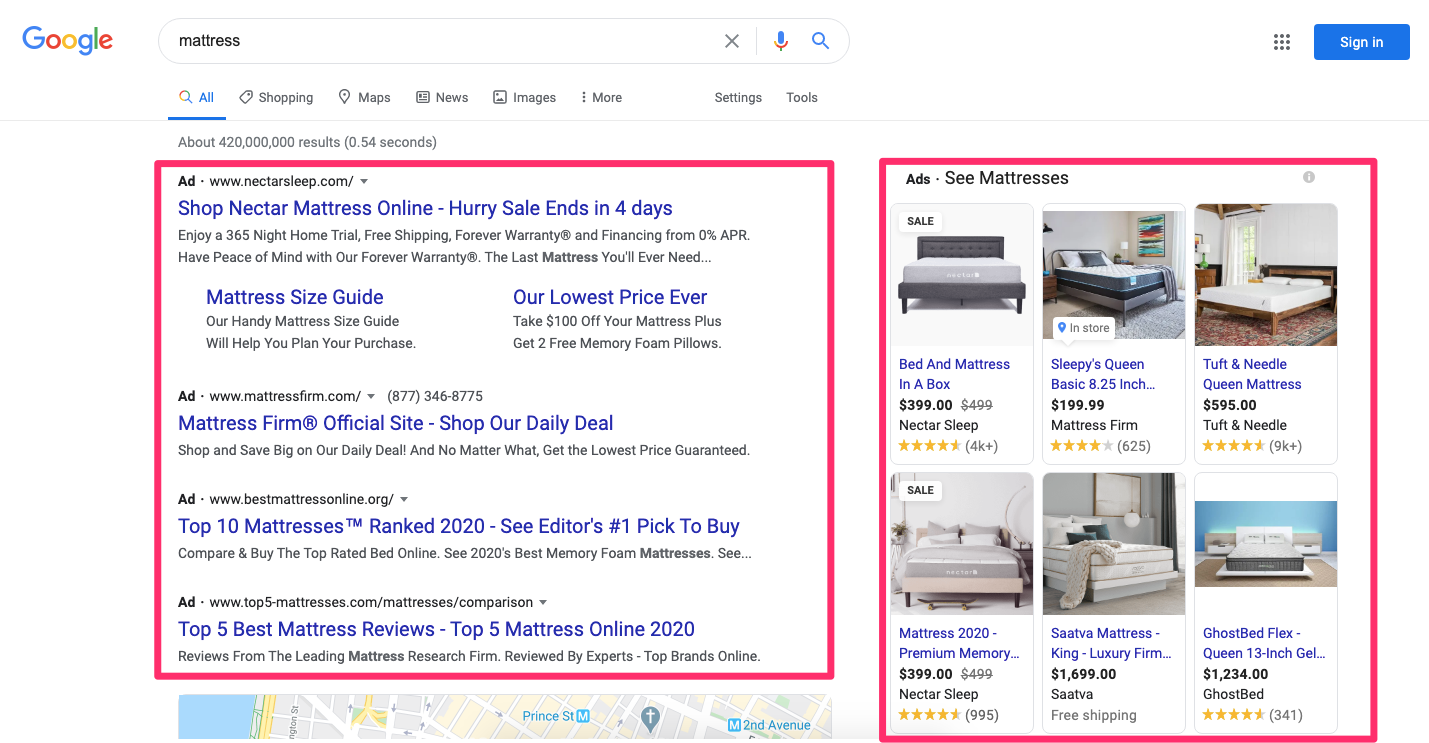Select the All tab
The width and height of the screenshot is (1429, 743).
coord(196,97)
